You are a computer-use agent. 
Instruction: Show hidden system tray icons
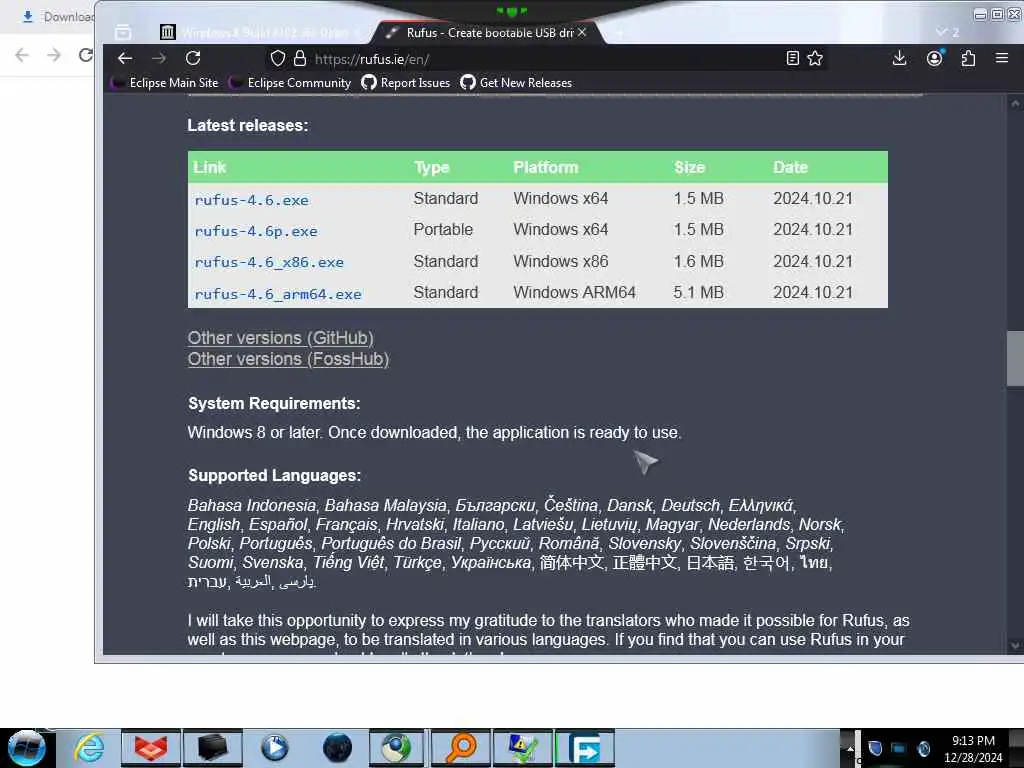pyautogui.click(x=850, y=749)
